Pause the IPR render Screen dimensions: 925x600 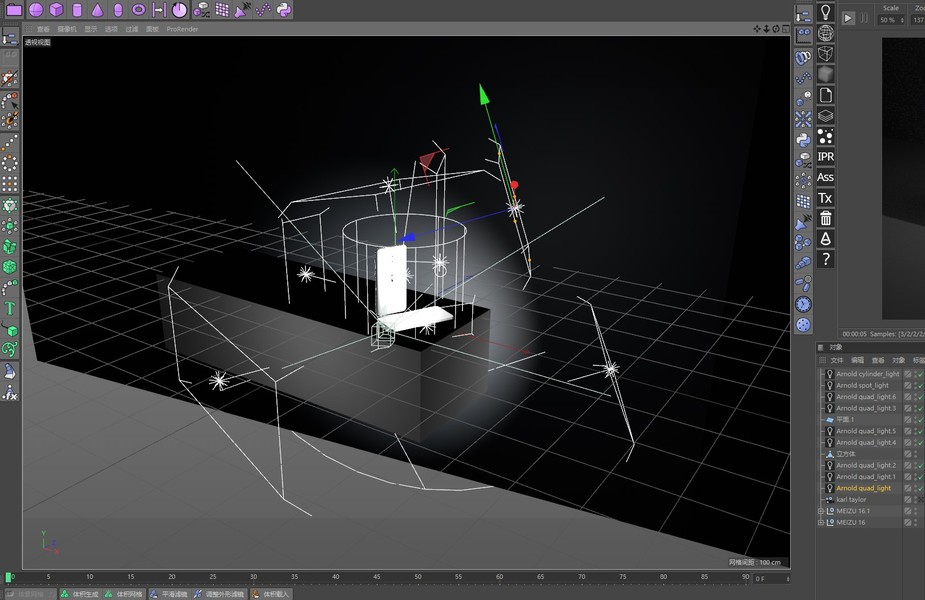click(864, 18)
